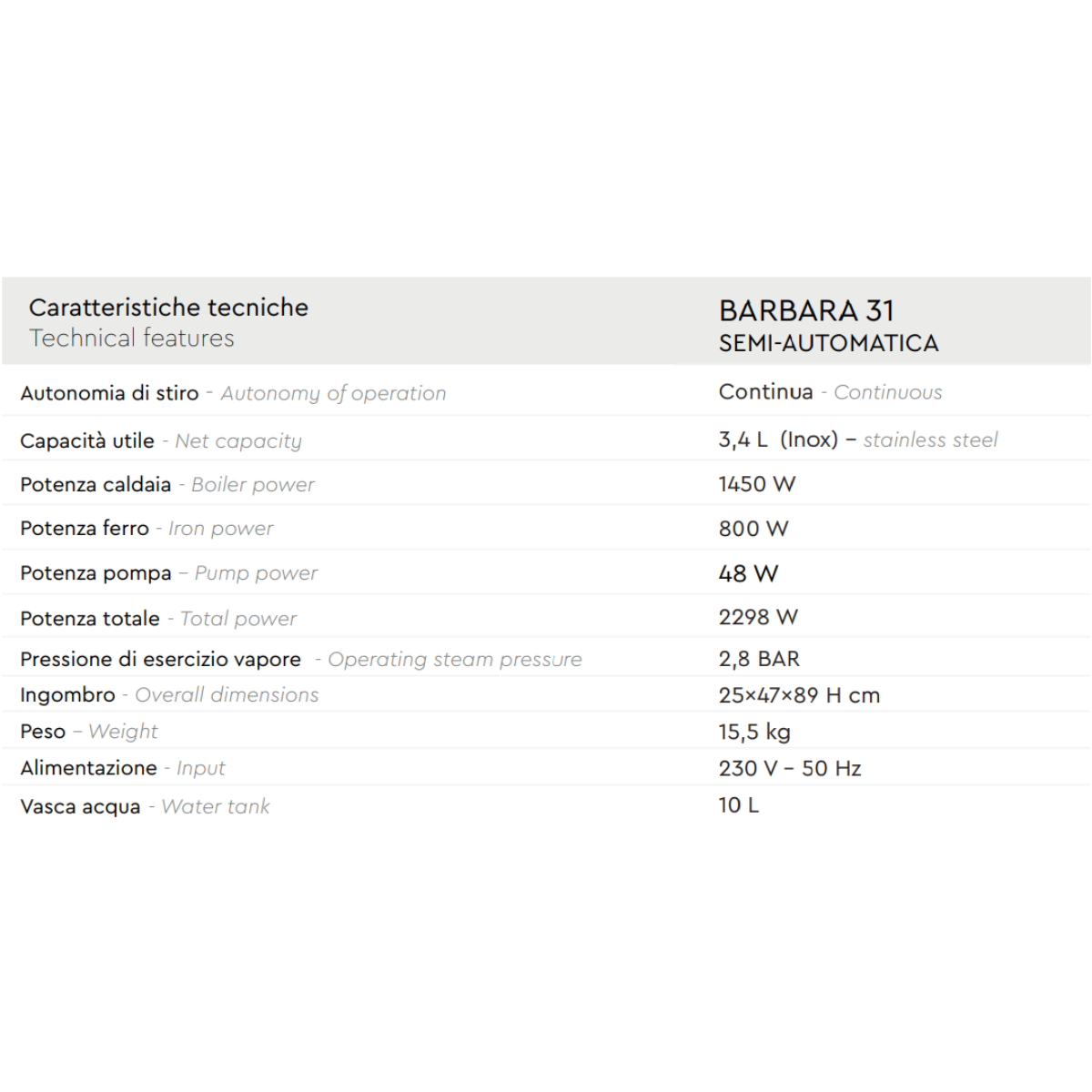
Task: Select the 'Autonomia di stiro' row label
Action: (x=109, y=393)
